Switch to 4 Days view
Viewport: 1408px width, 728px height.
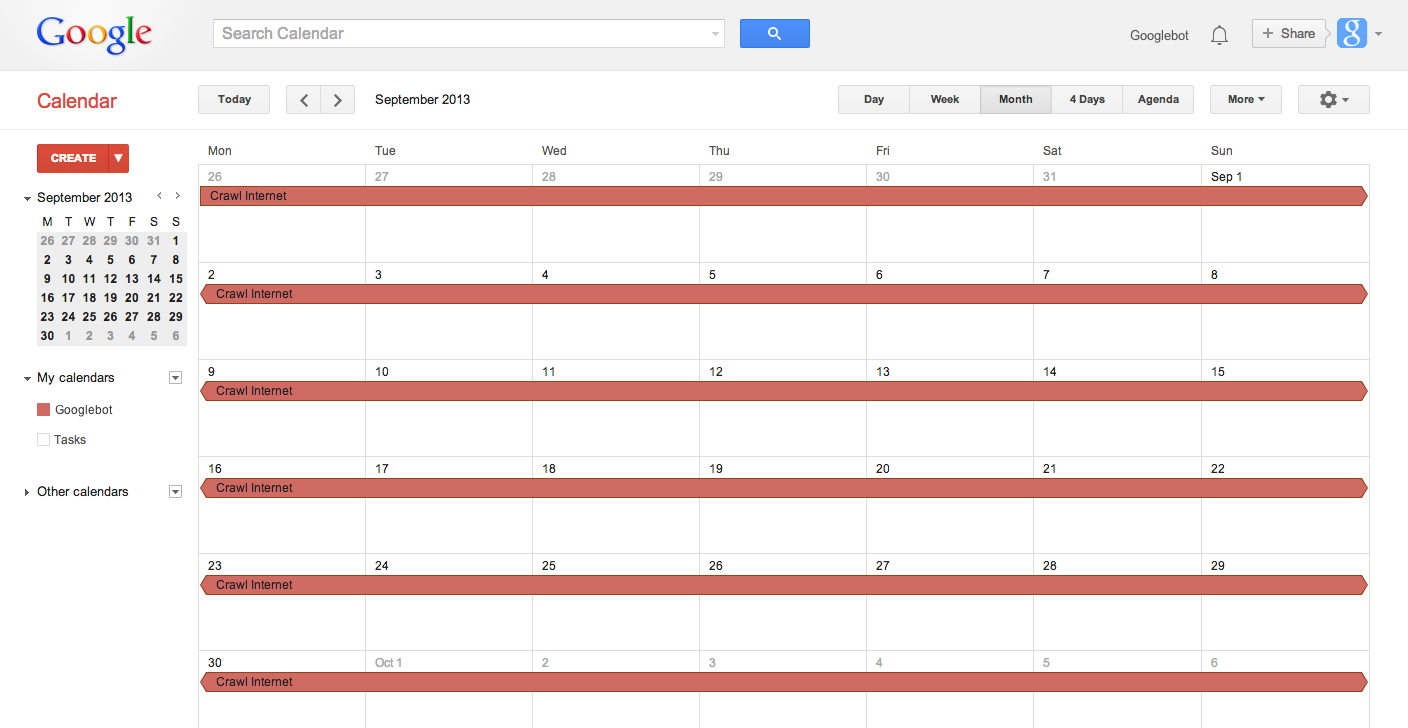1087,99
